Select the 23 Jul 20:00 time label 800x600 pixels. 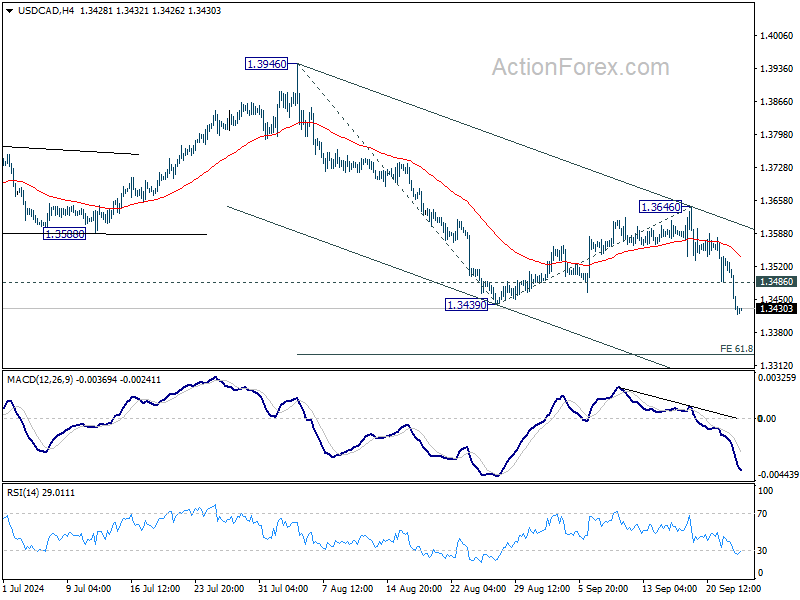pos(219,588)
